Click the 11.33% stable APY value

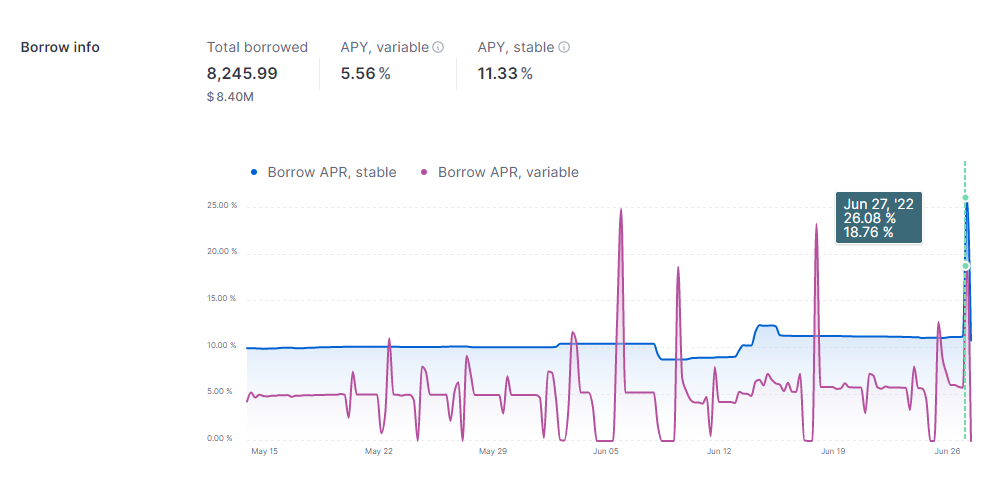(505, 73)
